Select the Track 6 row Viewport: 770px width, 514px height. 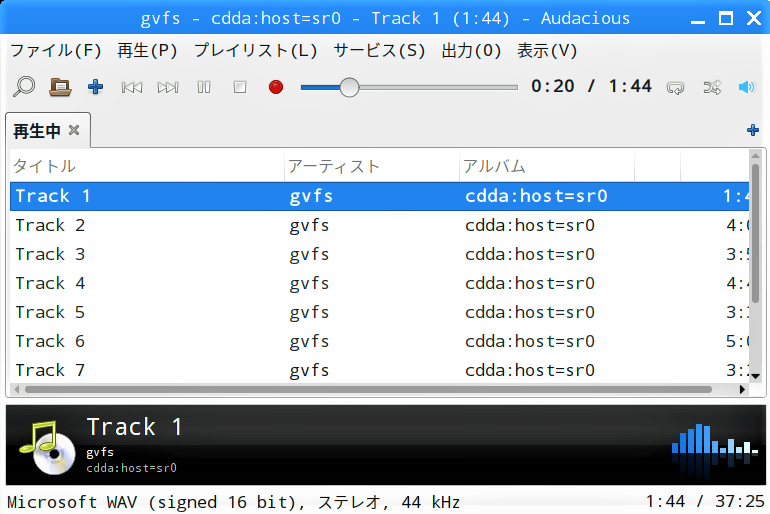coord(379,341)
